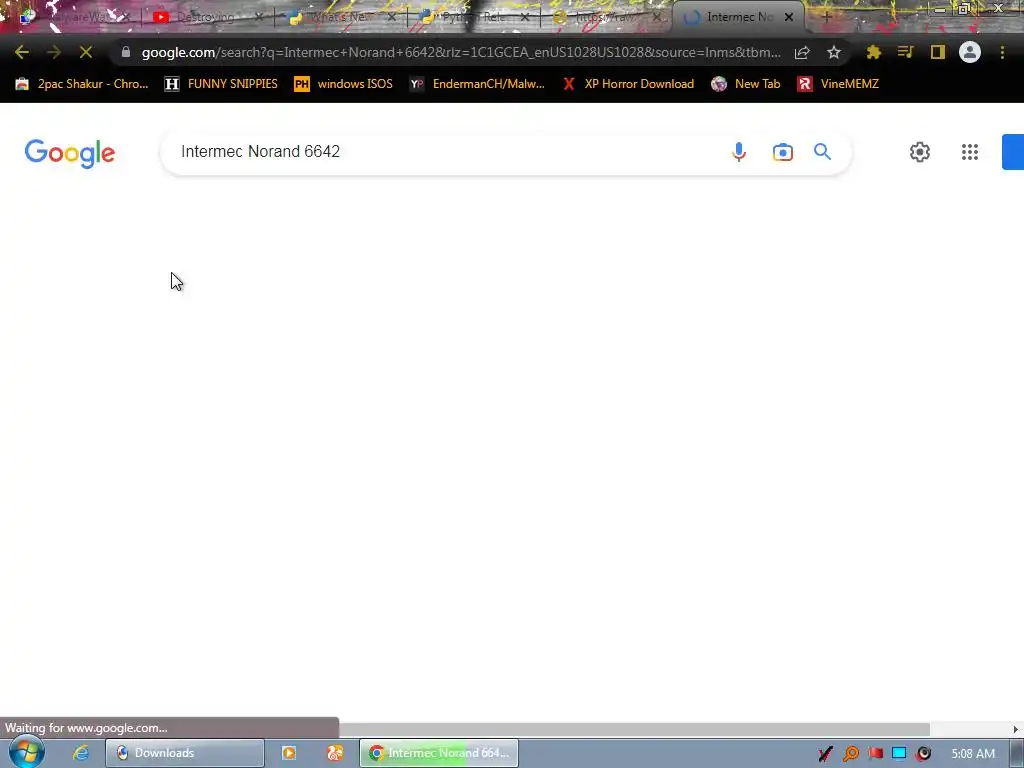
Task: Open the Chrome extensions puzzle icon
Action: [x=874, y=52]
